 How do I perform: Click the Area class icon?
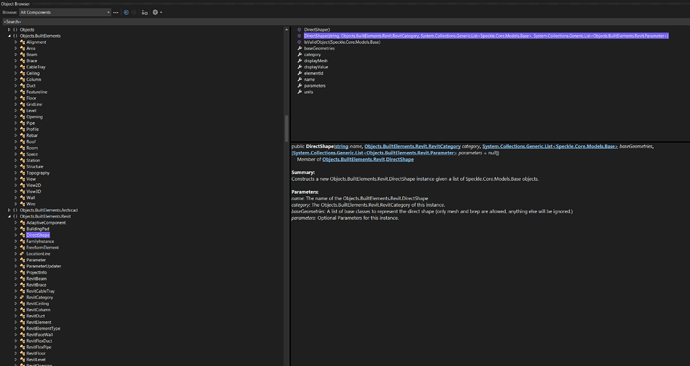[22, 48]
